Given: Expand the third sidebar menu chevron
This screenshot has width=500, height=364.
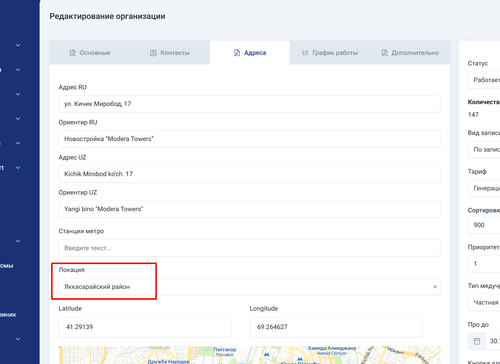Looking at the screenshot, I should pos(18,94).
